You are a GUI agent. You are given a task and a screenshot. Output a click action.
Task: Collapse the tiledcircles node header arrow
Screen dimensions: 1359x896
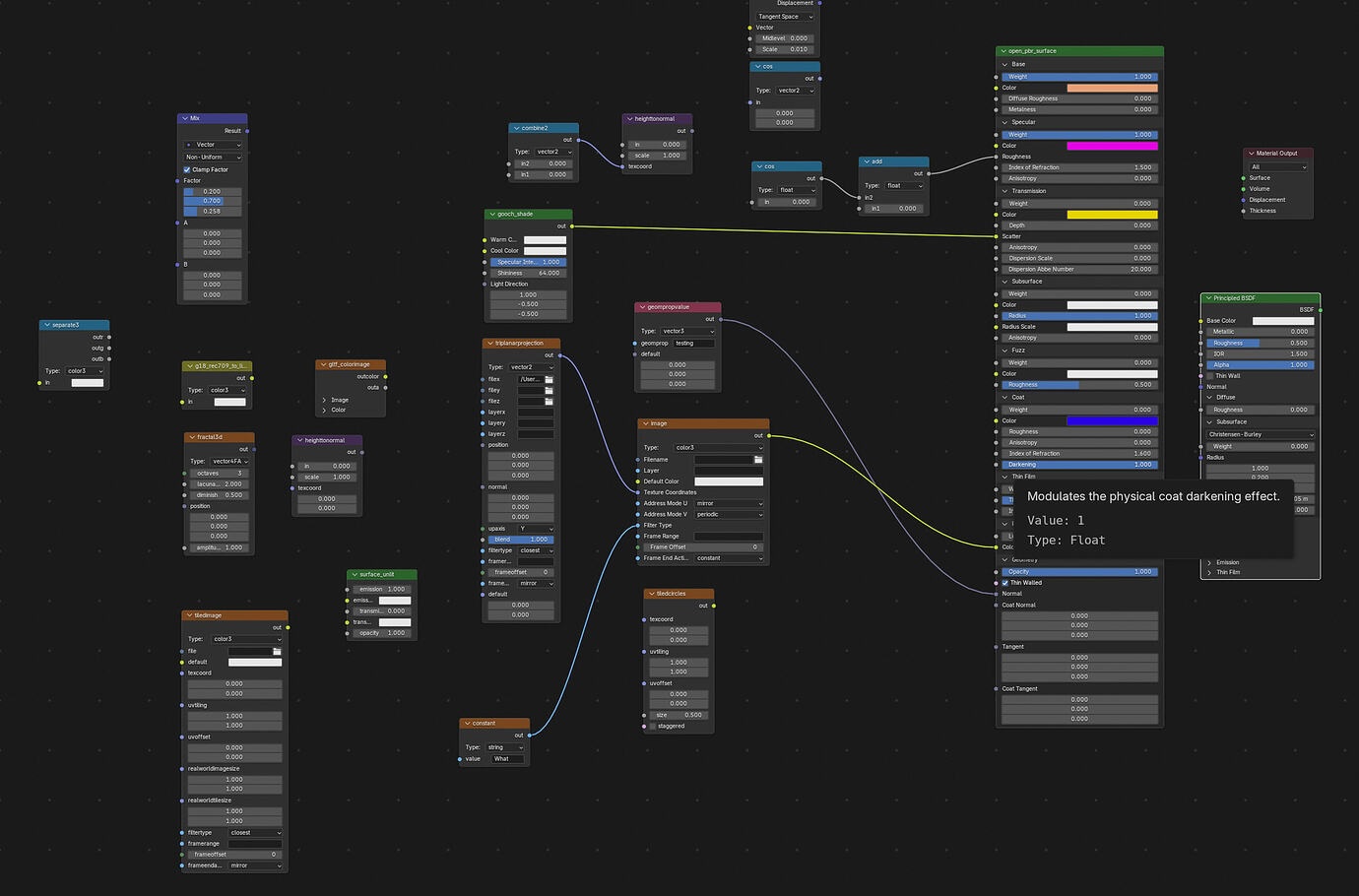[x=651, y=594]
